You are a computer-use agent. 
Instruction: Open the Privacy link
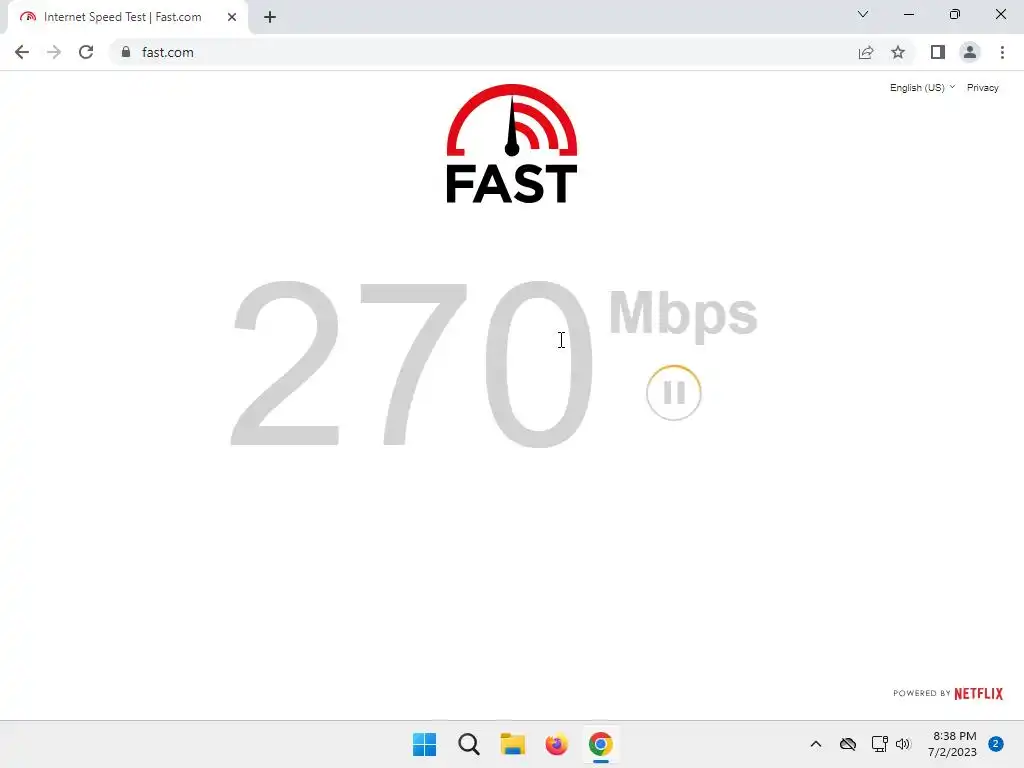[x=983, y=88]
